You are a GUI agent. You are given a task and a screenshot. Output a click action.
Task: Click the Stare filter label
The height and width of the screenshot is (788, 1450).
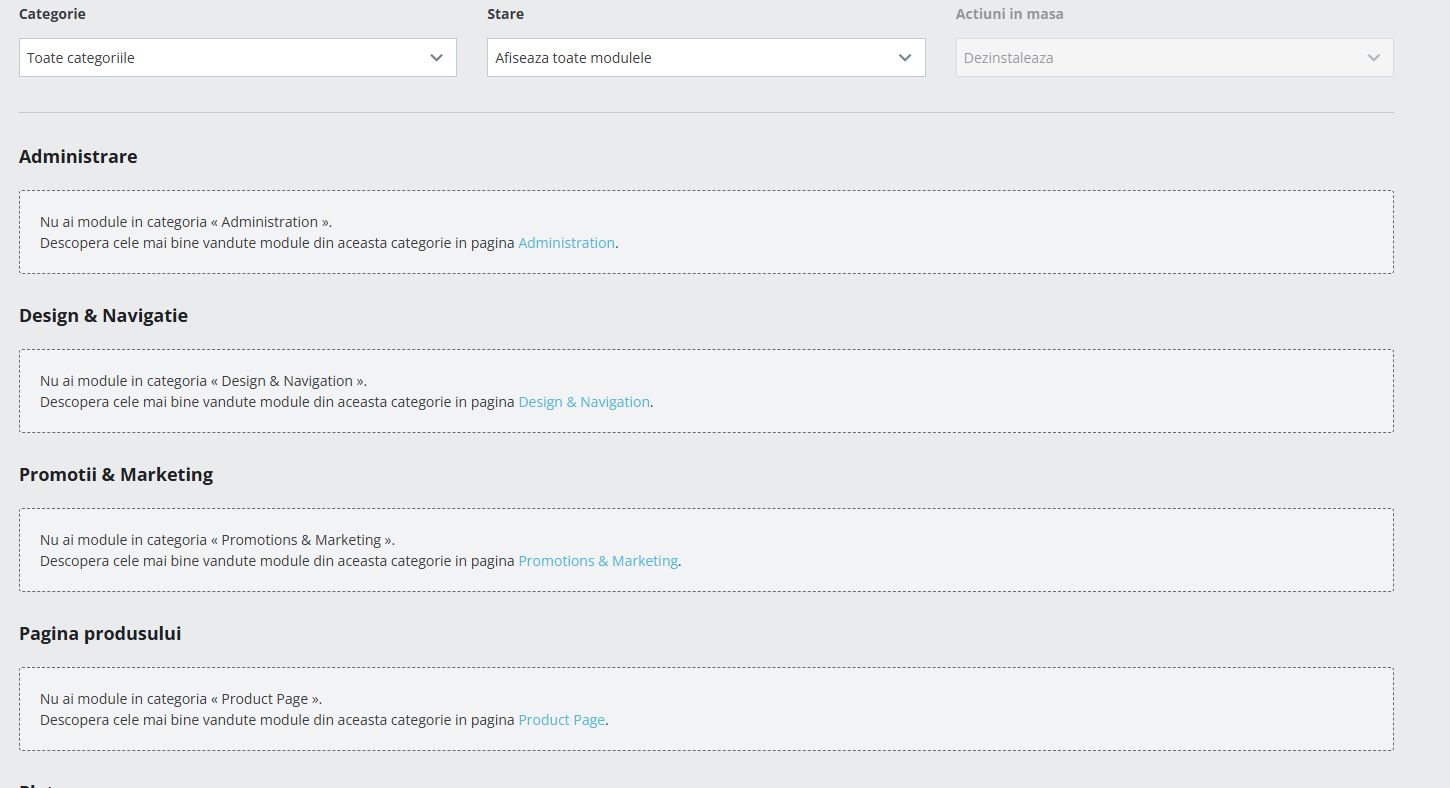click(505, 14)
